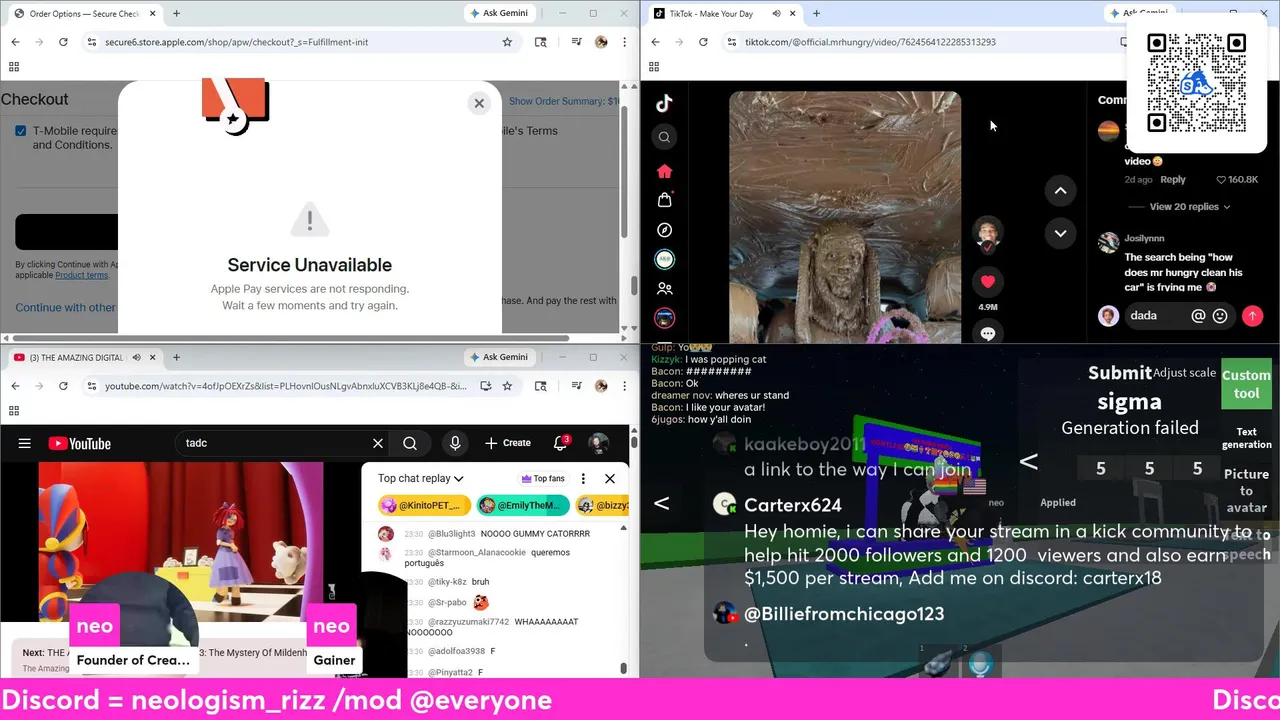Start YouTube voice search microphone
This screenshot has width=1280, height=720.
click(x=455, y=443)
